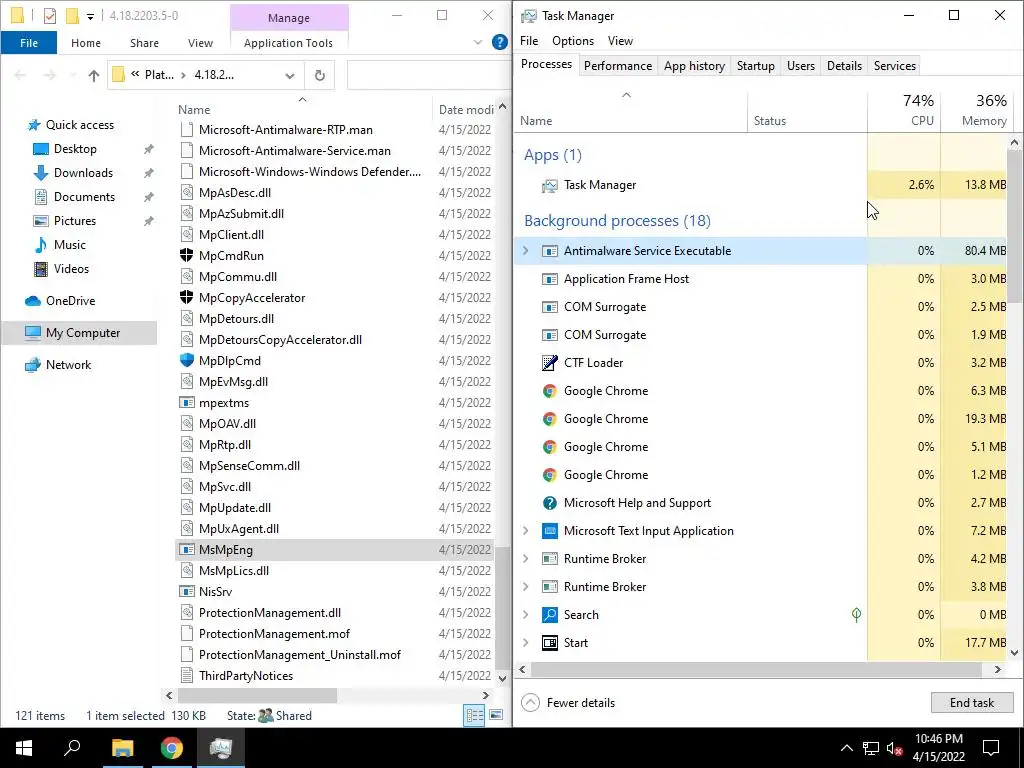Click Fewer details toggle

click(568, 703)
